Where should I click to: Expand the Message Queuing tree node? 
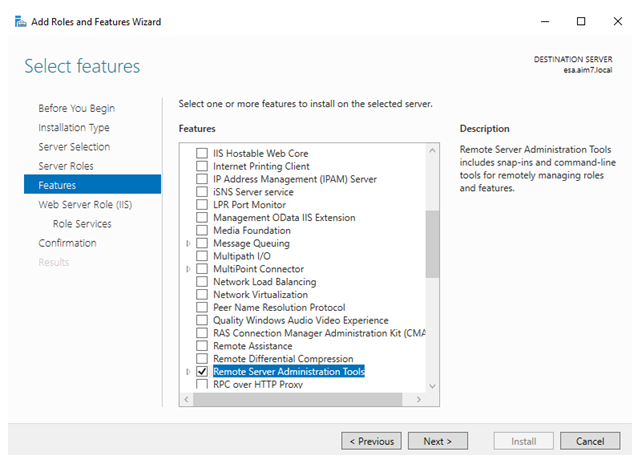click(x=188, y=243)
